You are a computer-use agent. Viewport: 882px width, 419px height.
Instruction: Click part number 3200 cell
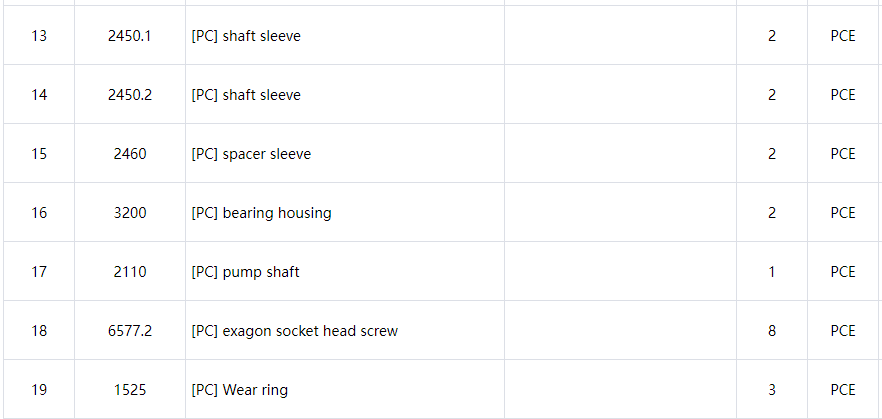point(130,213)
